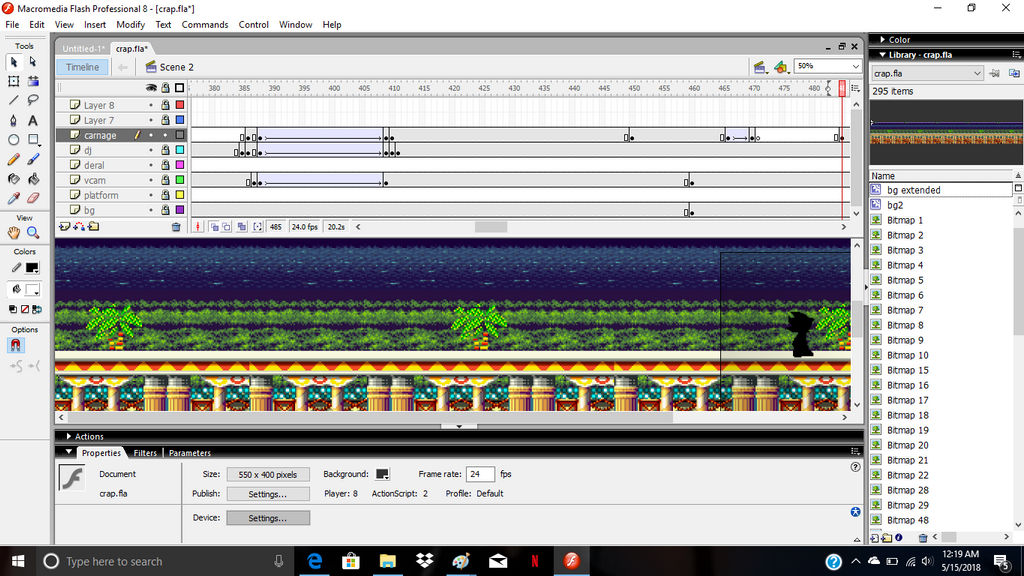This screenshot has width=1024, height=576.
Task: Click the Insert Layer Folder icon
Action: pos(94,227)
